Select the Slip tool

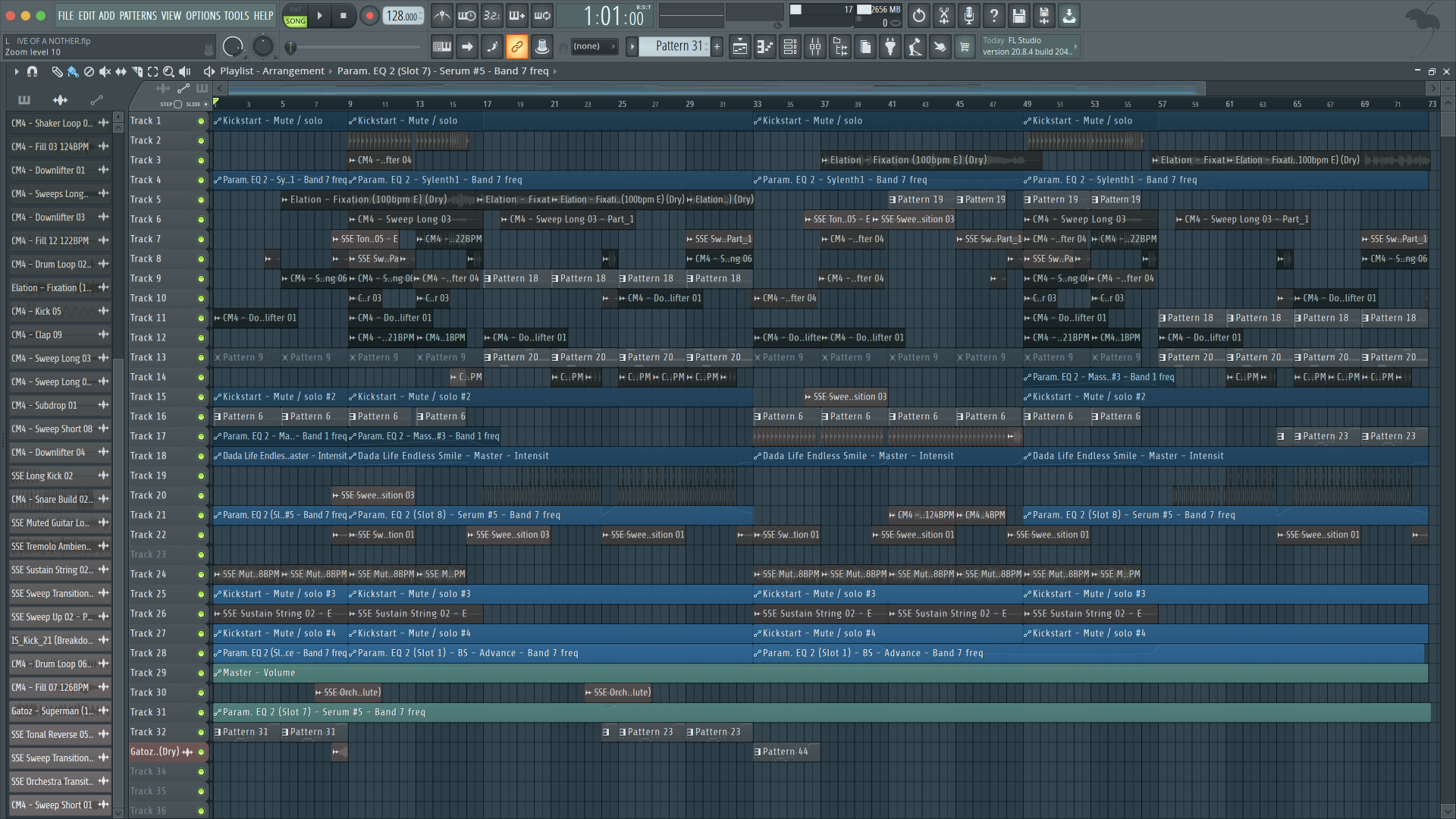click(x=121, y=71)
